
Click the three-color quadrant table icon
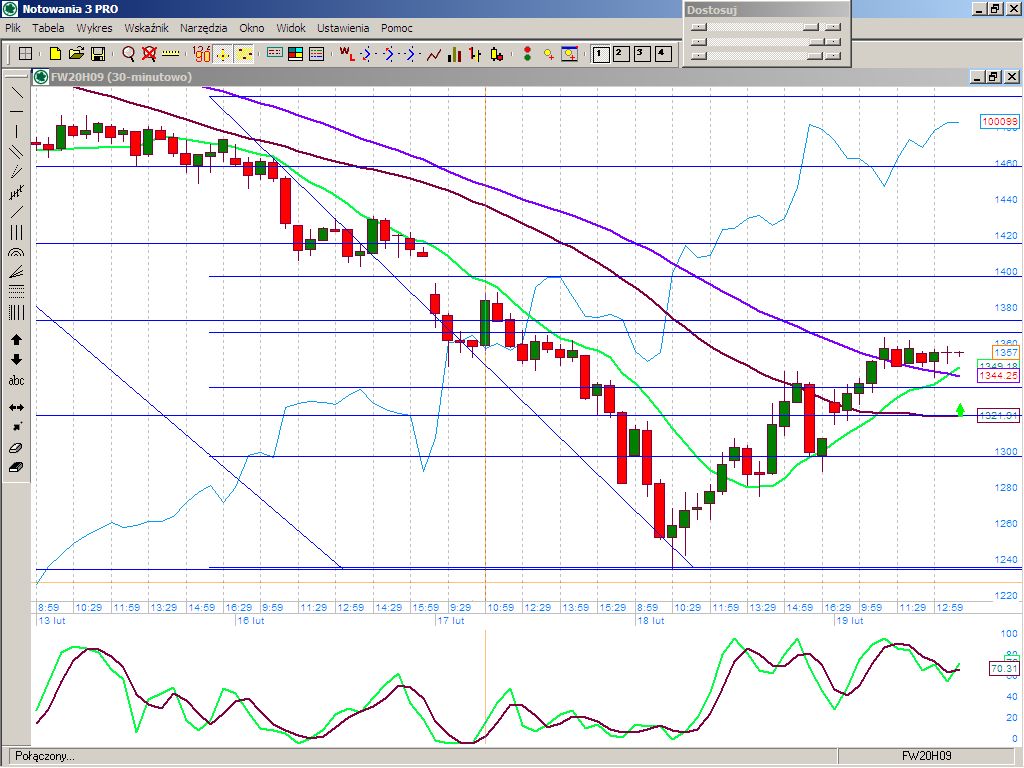point(296,54)
